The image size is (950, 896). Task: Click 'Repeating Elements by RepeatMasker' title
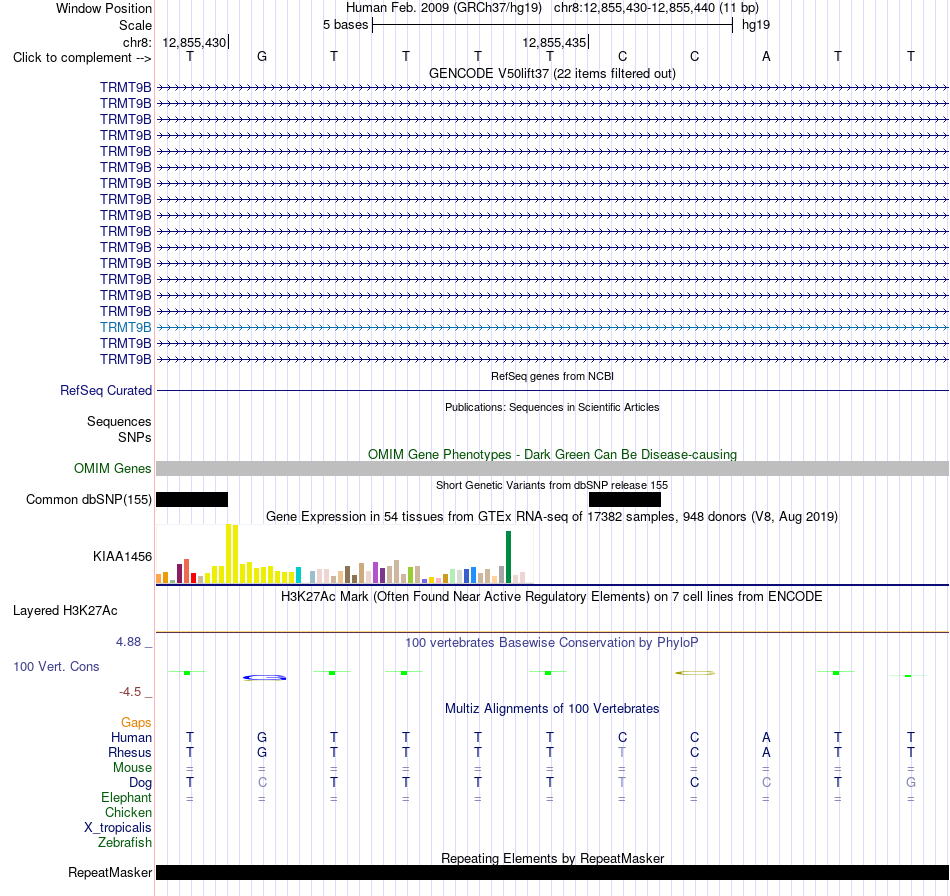click(x=552, y=858)
